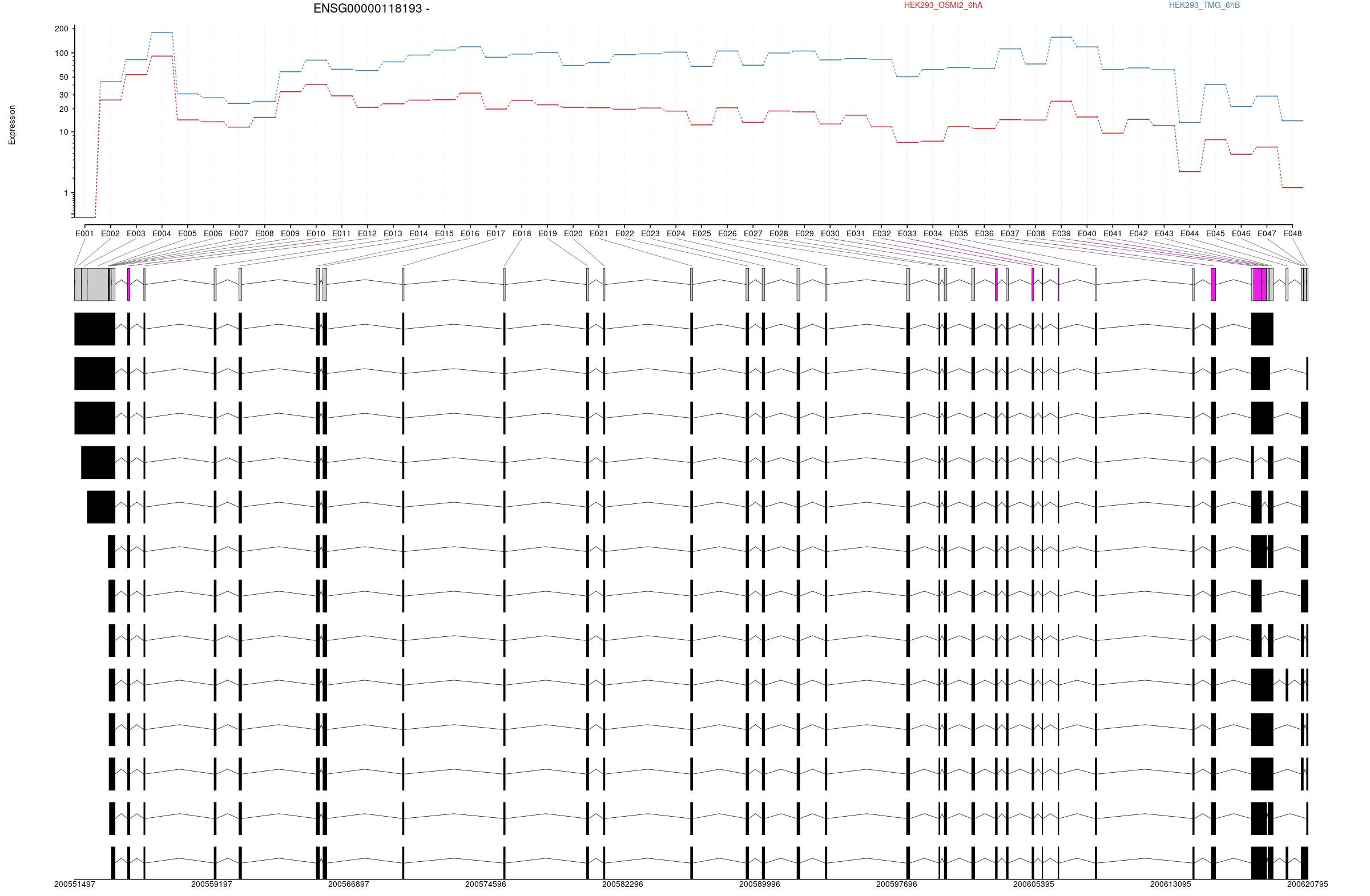Select the HEK293_TMG_6hB legend label
This screenshot has width=1370, height=896.
1204,6
